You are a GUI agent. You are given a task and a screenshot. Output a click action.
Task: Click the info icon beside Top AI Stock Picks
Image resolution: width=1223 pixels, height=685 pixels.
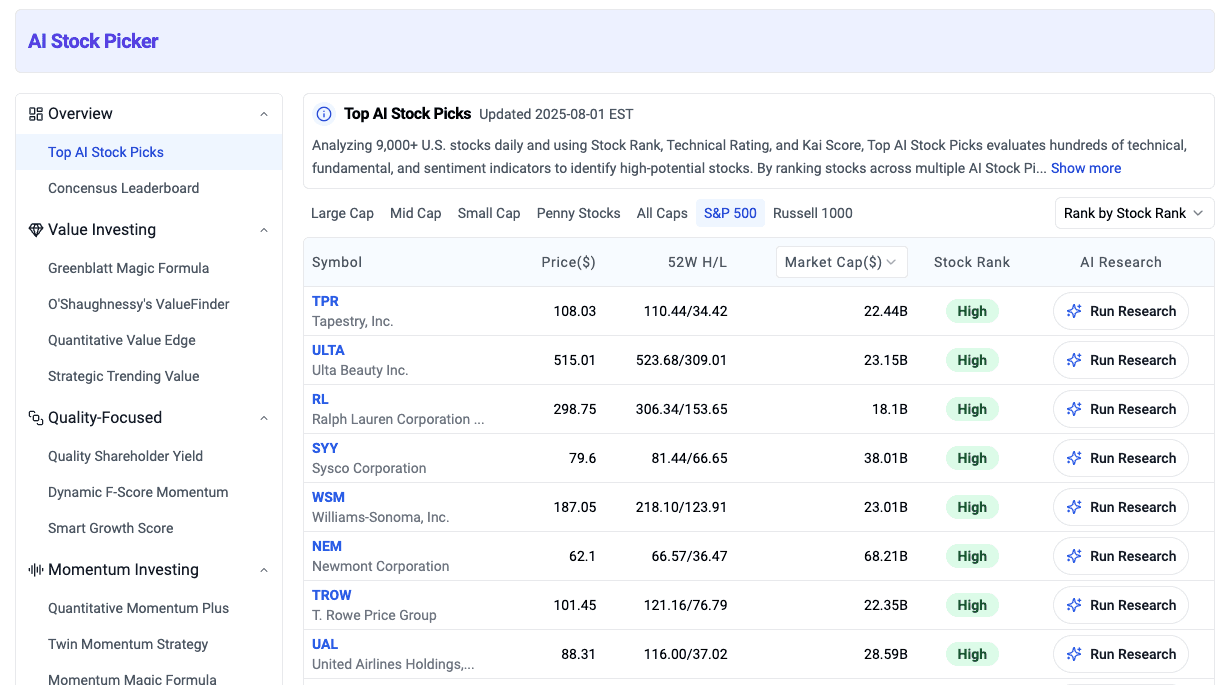coord(324,114)
